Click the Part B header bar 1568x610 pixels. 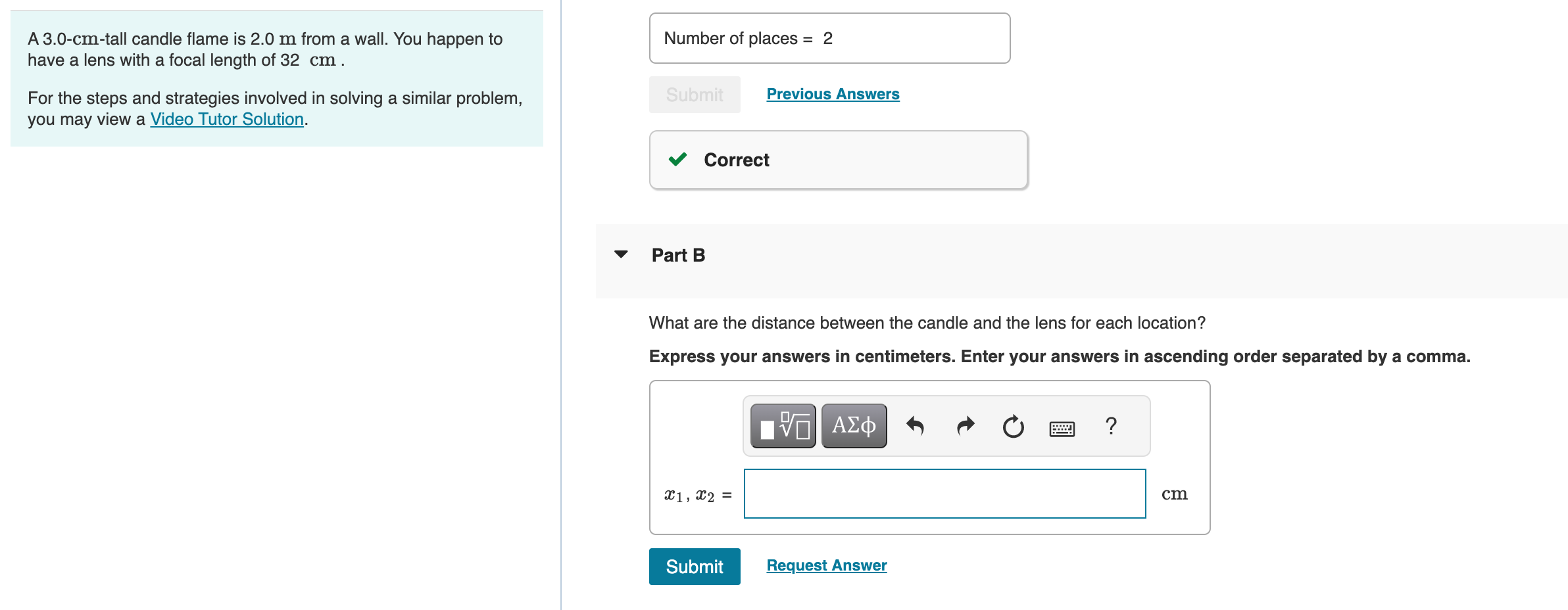coord(677,255)
